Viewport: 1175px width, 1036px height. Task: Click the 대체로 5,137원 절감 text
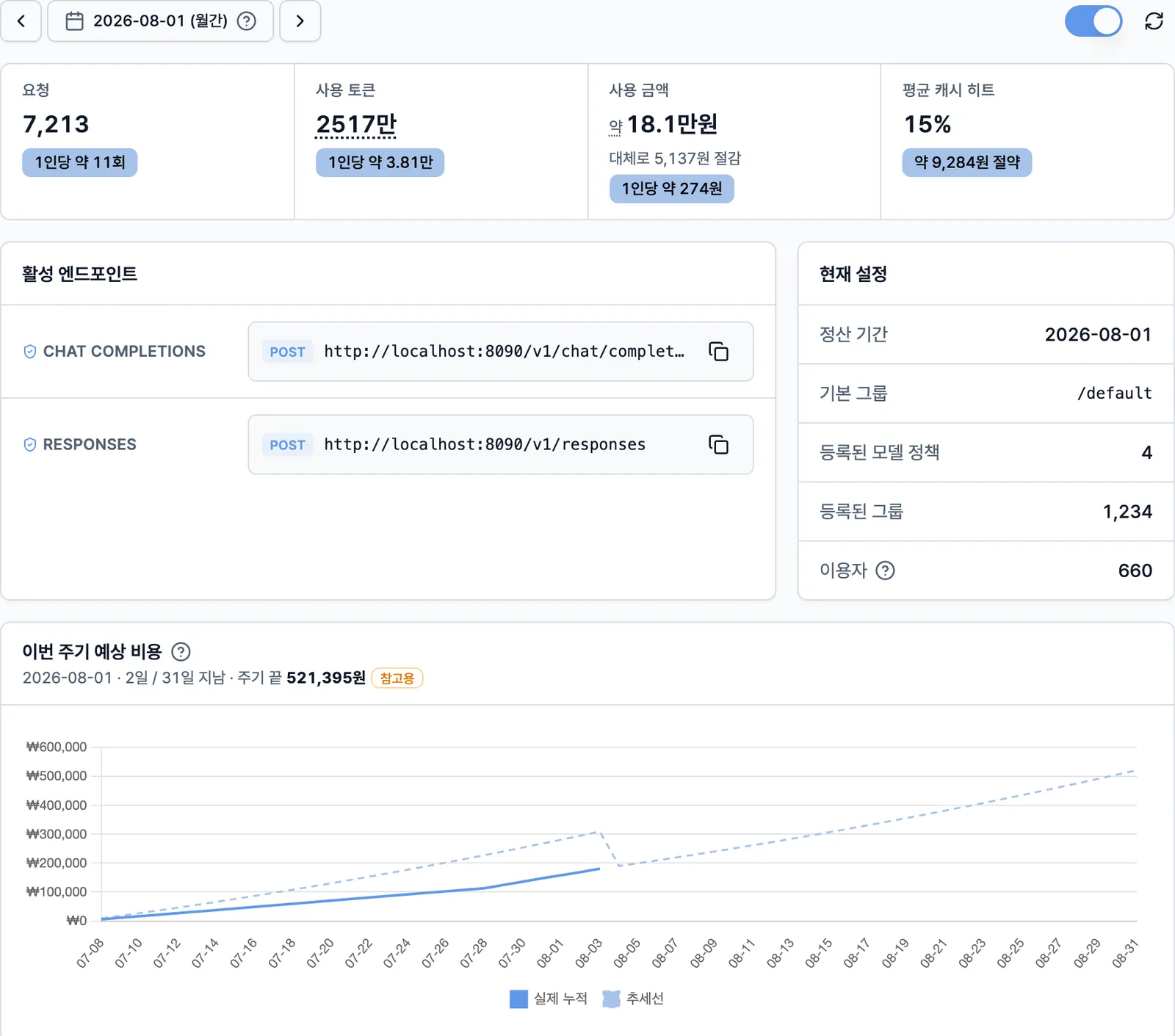[675, 158]
